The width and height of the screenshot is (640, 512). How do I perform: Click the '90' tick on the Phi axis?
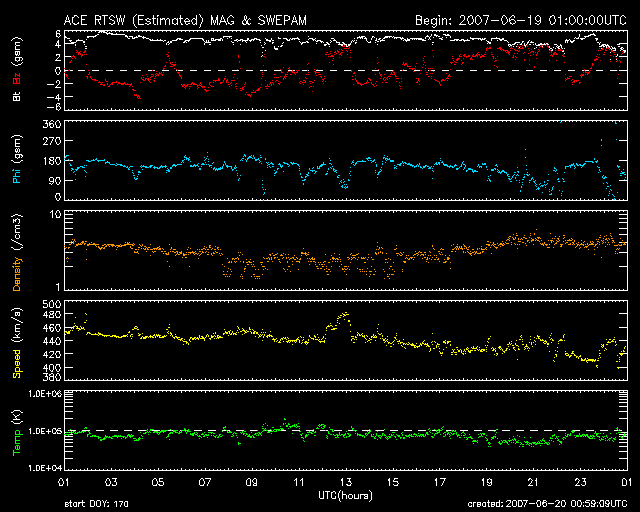(55, 180)
